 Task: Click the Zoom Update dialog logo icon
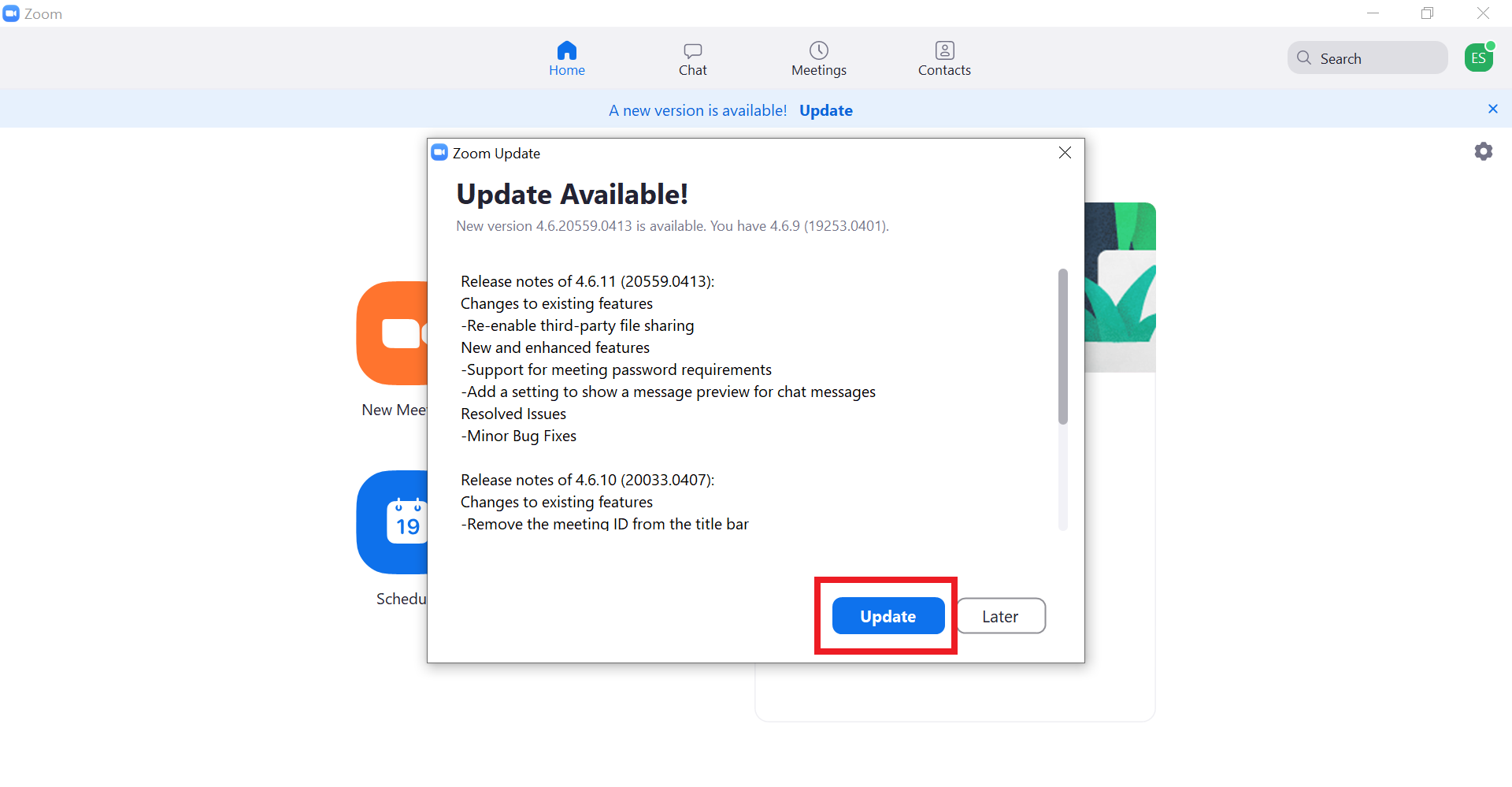439,153
